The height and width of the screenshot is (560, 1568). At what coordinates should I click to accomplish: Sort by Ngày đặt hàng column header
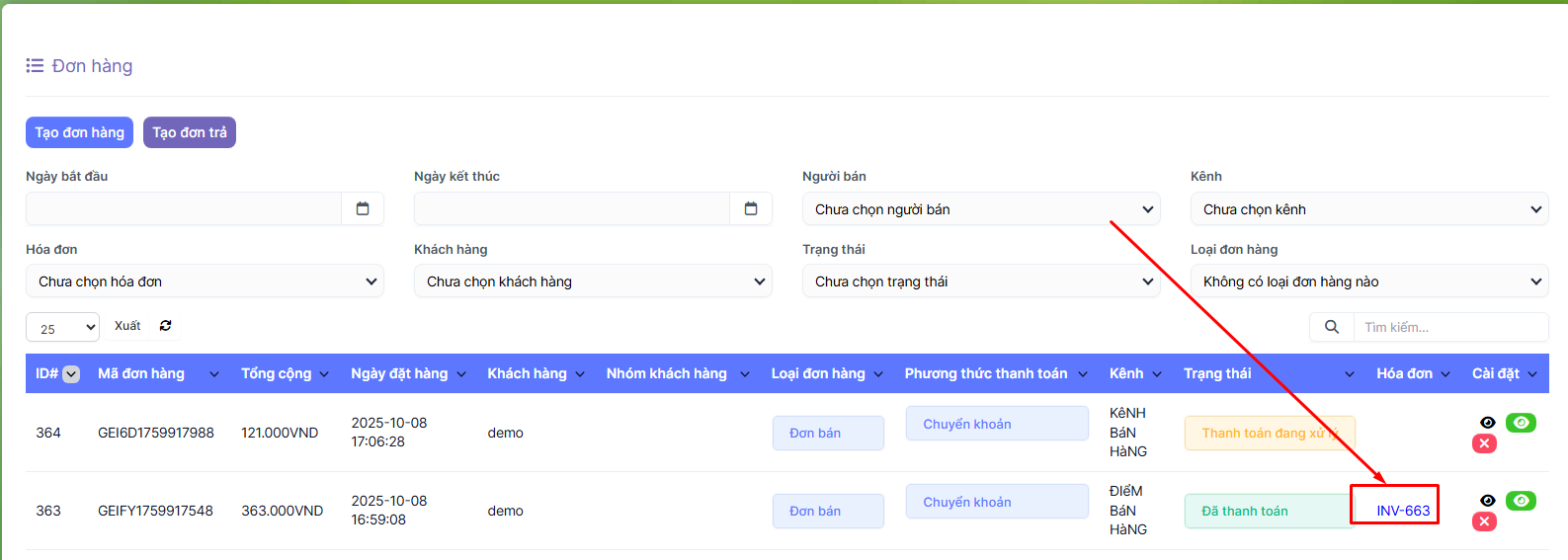coord(407,373)
